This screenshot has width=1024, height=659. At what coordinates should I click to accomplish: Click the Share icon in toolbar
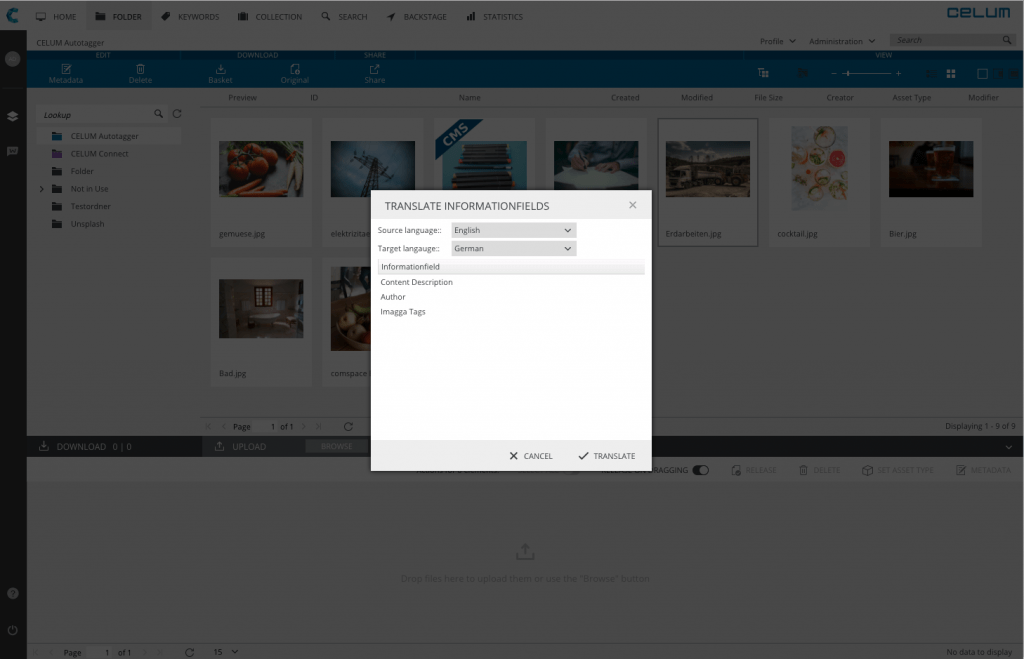[375, 70]
